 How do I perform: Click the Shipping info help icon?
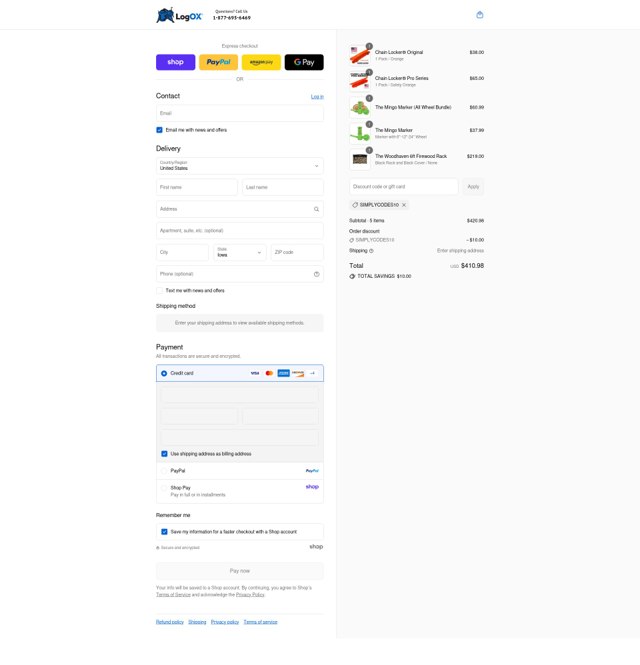tap(372, 251)
